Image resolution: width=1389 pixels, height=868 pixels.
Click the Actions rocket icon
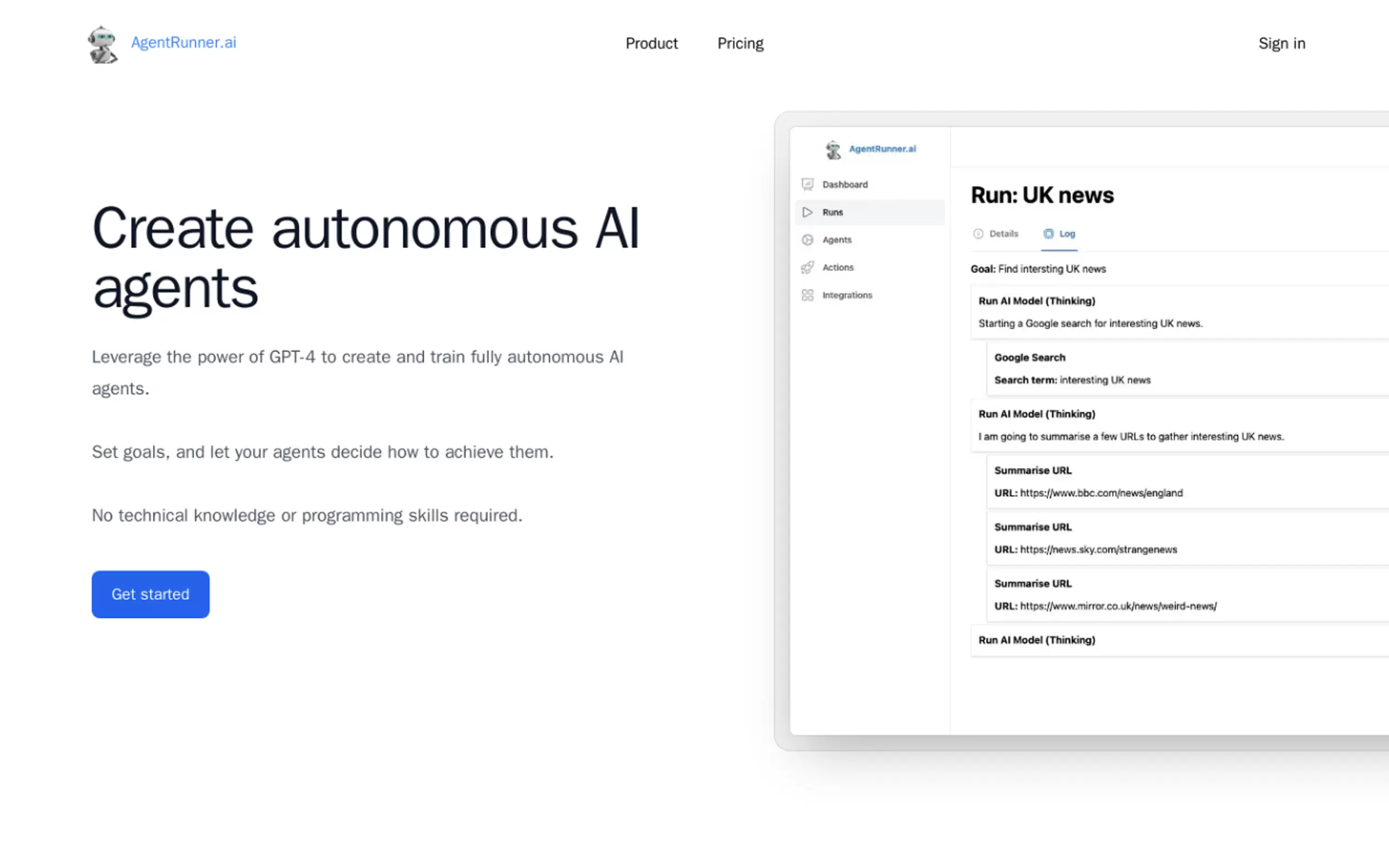(x=807, y=267)
